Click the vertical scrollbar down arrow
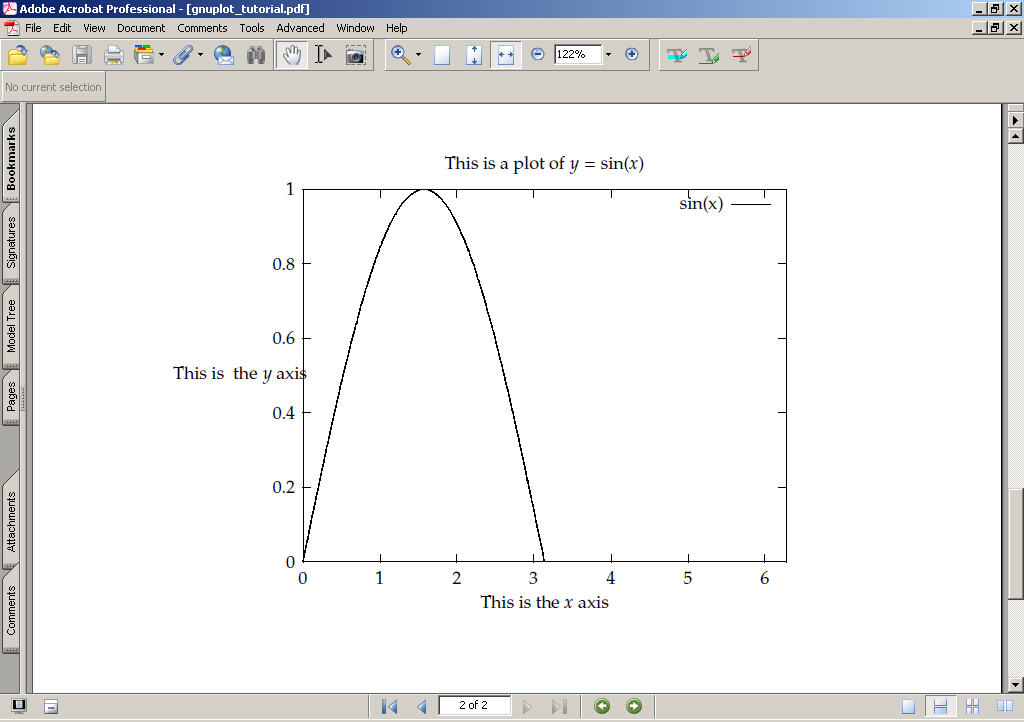The width and height of the screenshot is (1024, 722). (1015, 685)
